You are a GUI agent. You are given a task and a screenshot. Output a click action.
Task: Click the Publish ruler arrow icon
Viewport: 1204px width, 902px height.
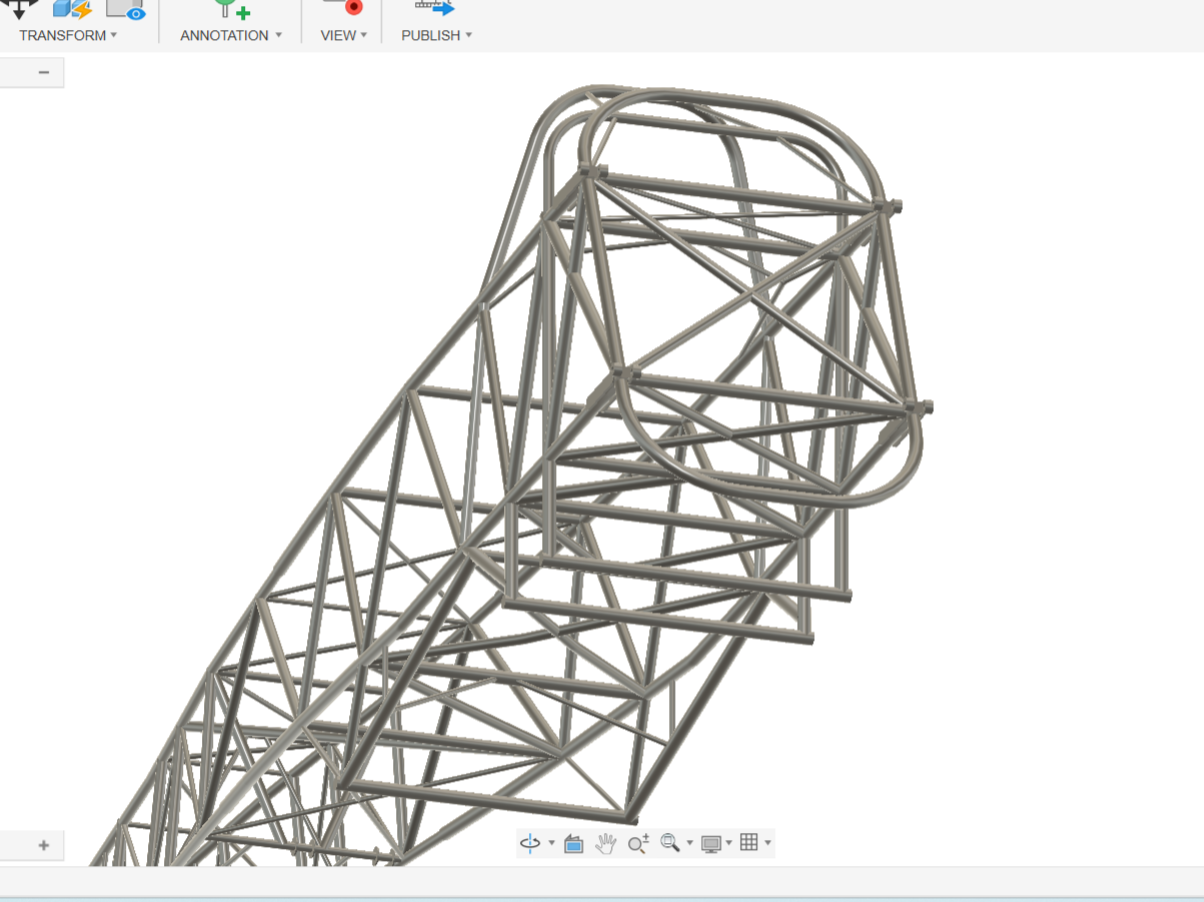tap(435, 7)
